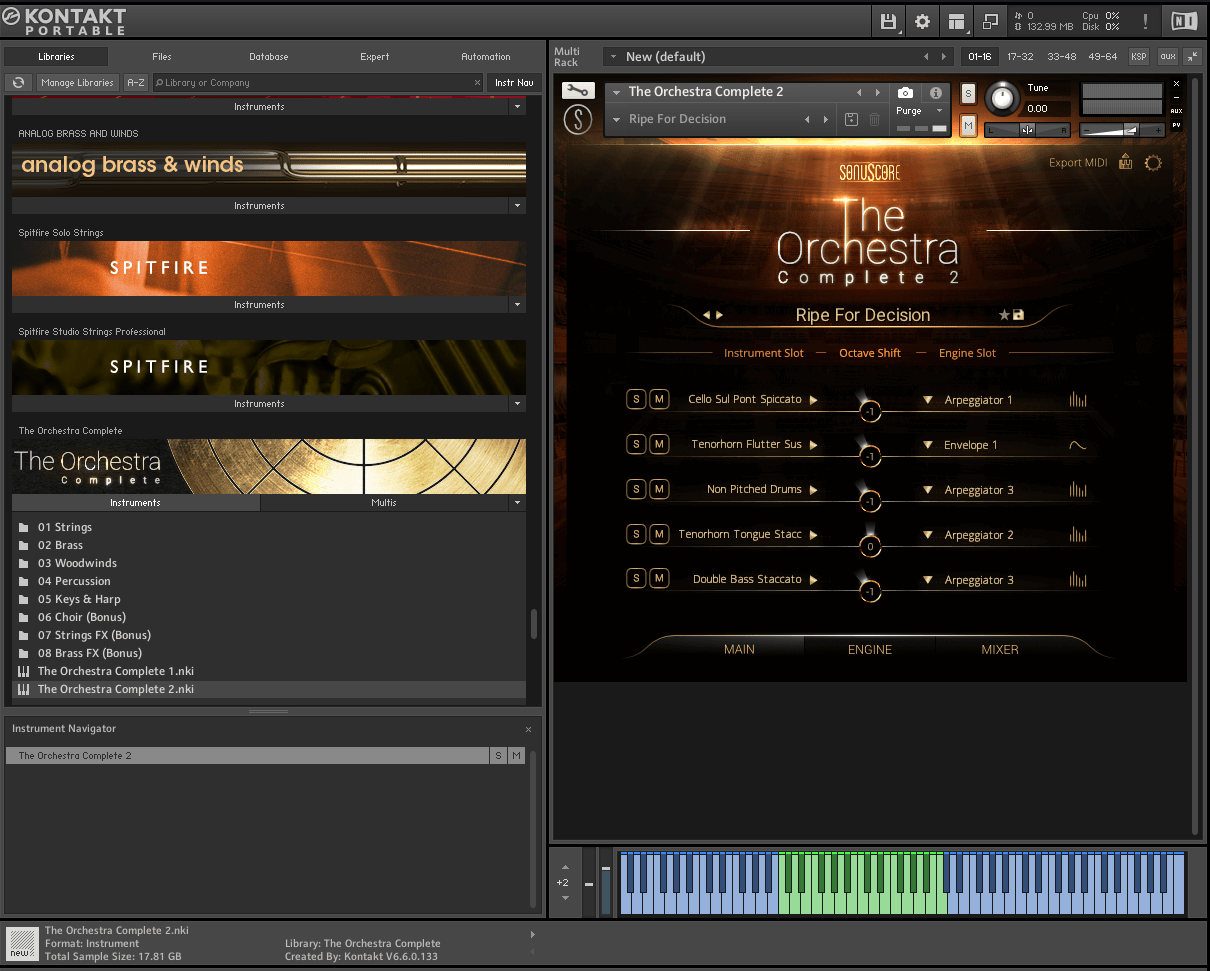Click the refresh libraries icon
Image resolution: width=1210 pixels, height=971 pixels.
coord(18,83)
